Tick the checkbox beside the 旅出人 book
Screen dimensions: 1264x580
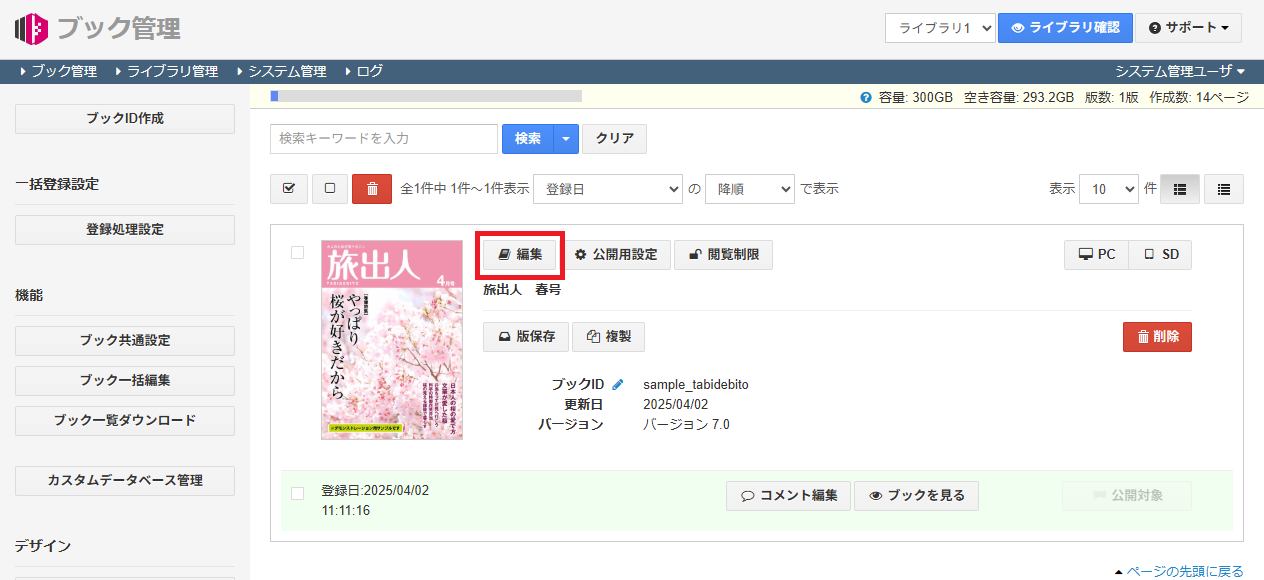(x=297, y=253)
